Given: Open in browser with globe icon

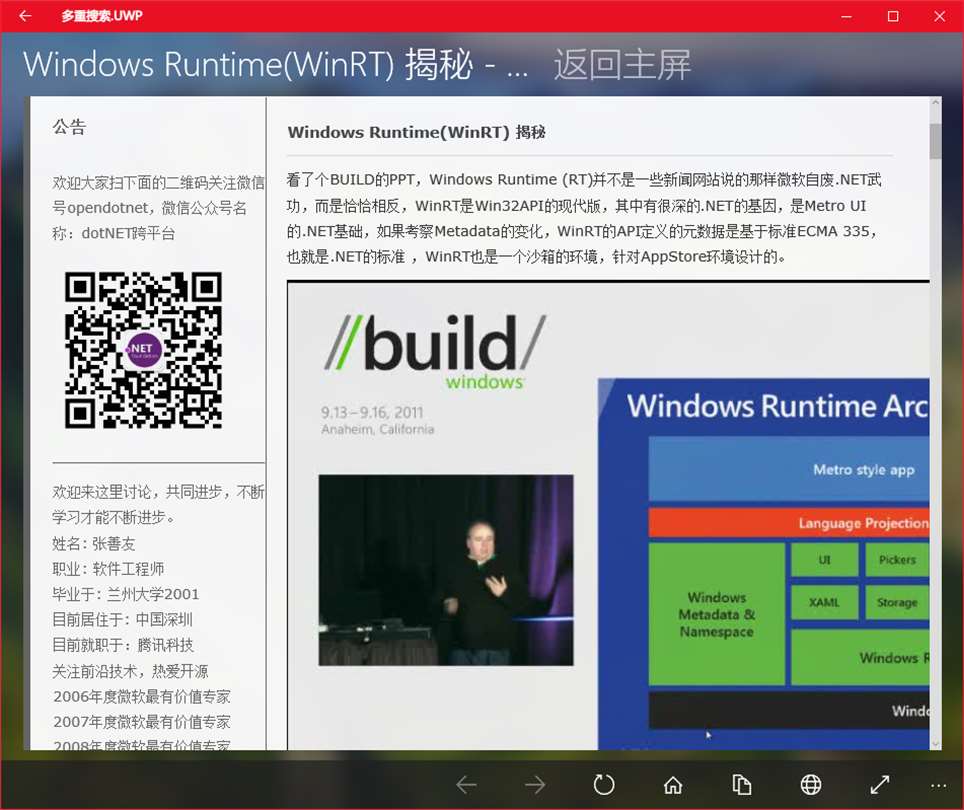Looking at the screenshot, I should (x=810, y=784).
